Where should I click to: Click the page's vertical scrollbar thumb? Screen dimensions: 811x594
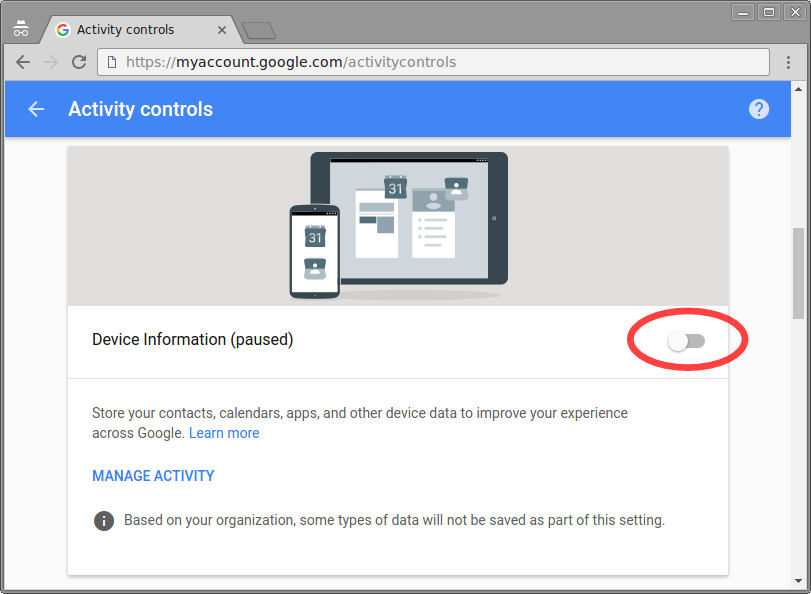(x=797, y=272)
